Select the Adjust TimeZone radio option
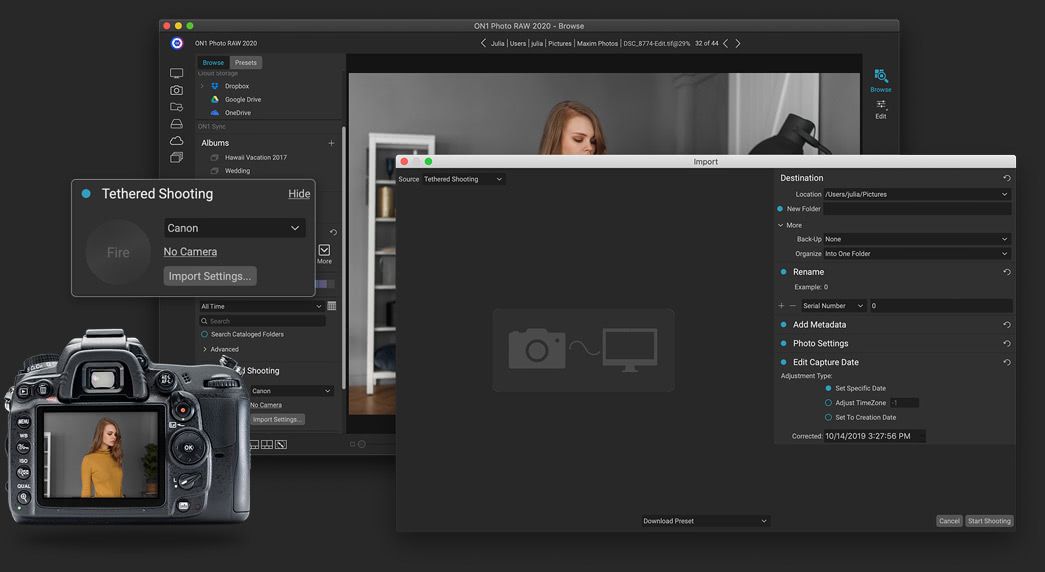Viewport: 1045px width, 572px height. 828,403
